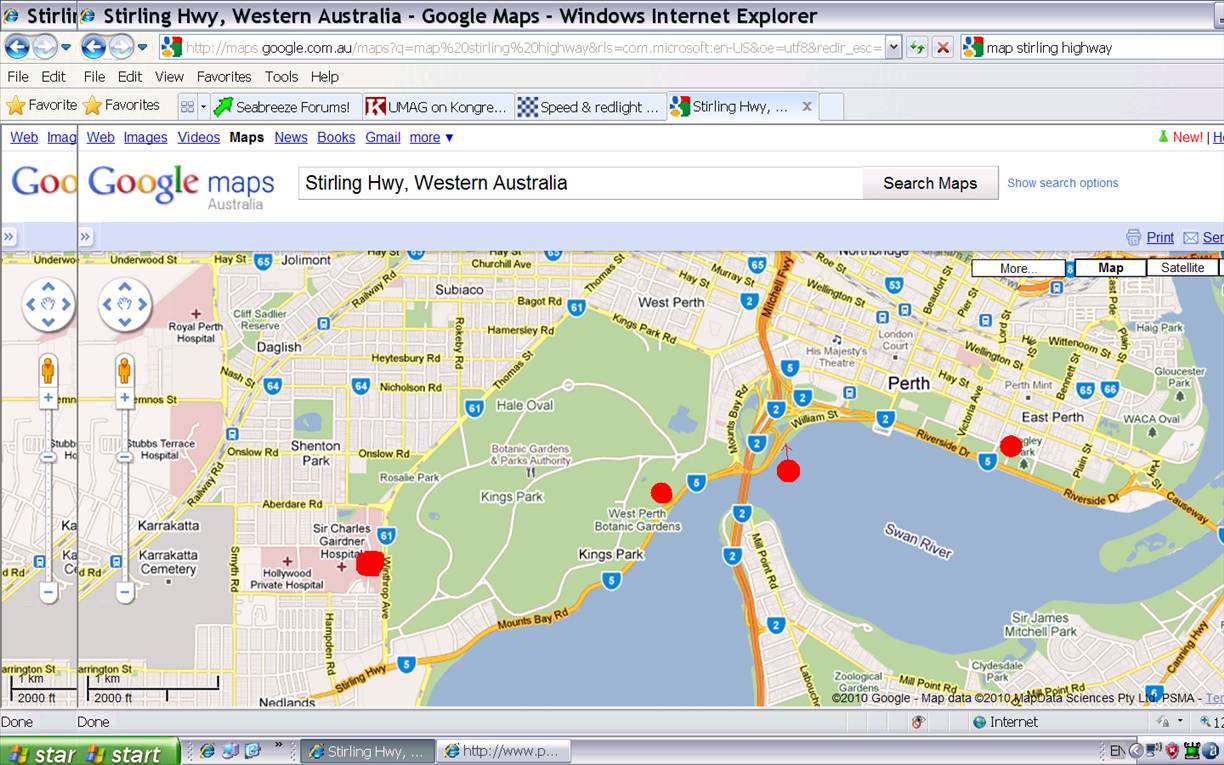1224x765 pixels.
Task: Click the Search Maps button
Action: pyautogui.click(x=929, y=183)
